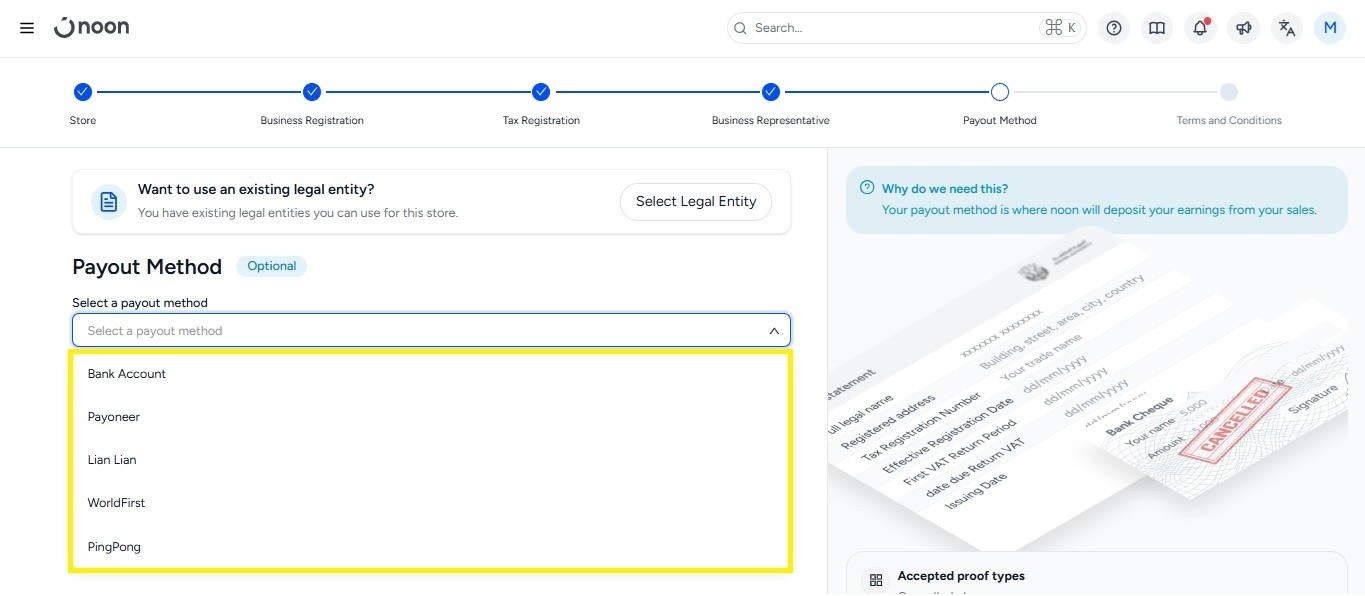
Task: Click the Why do we need this help icon
Action: (866, 188)
